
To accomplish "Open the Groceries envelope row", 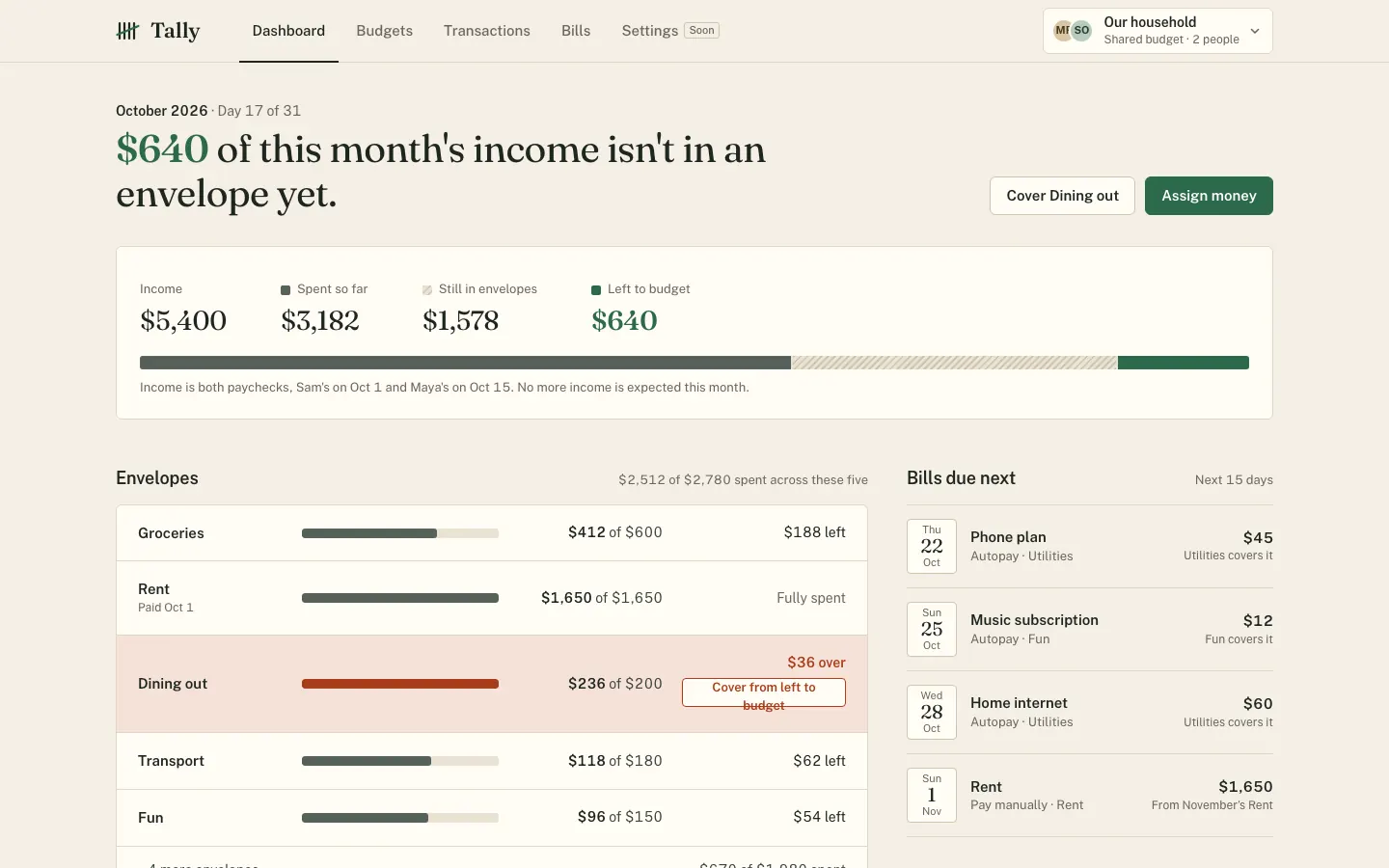I will pyautogui.click(x=492, y=533).
